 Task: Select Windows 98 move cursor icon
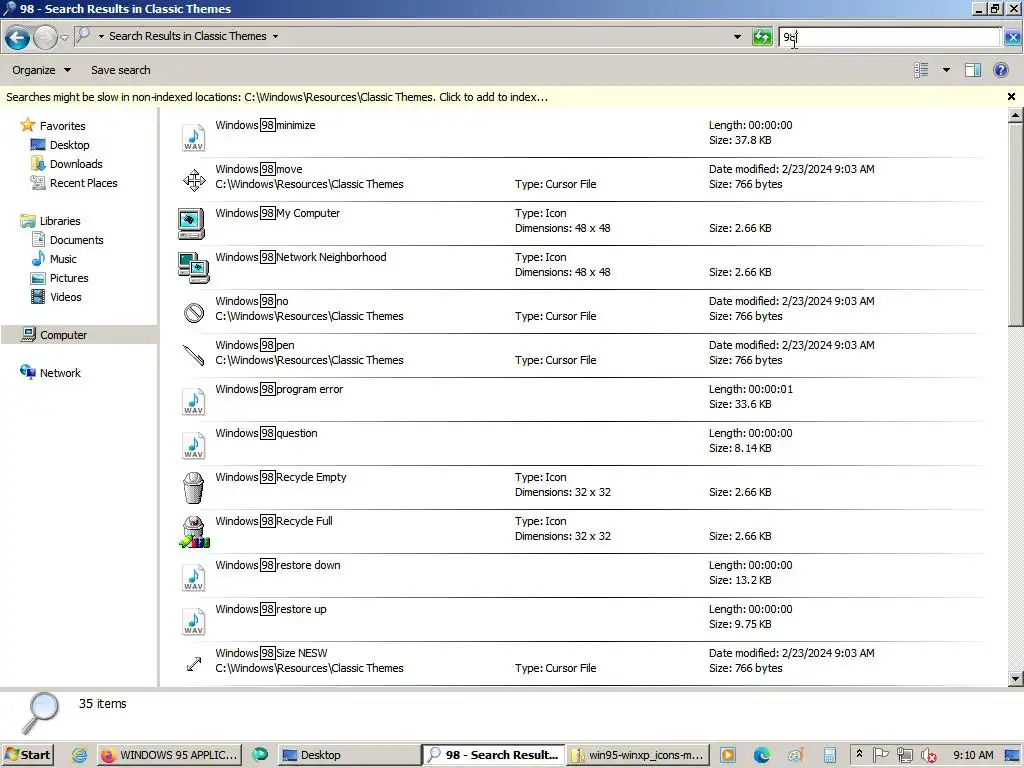194,180
